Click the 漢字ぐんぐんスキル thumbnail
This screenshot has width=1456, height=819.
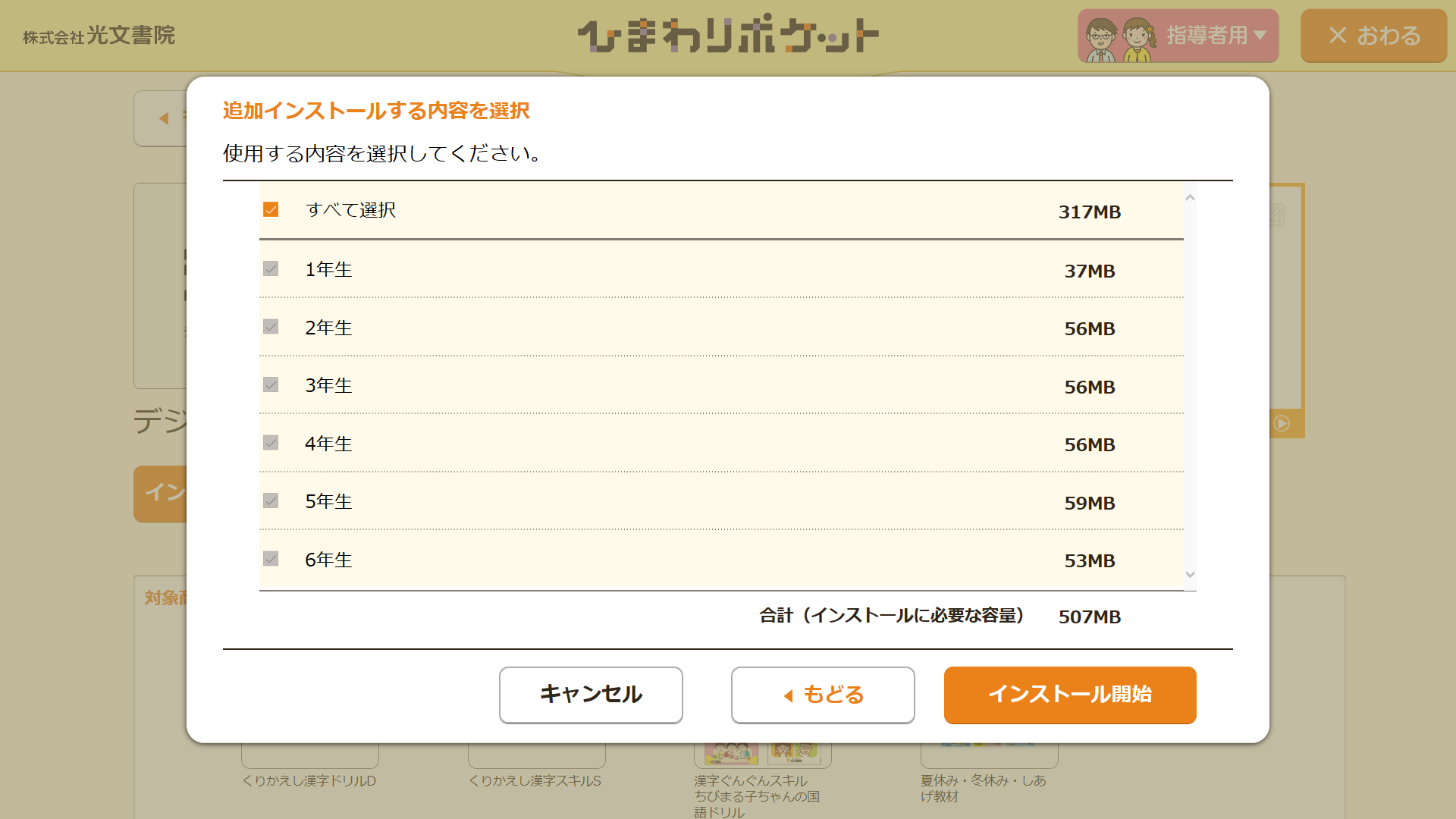click(x=762, y=754)
